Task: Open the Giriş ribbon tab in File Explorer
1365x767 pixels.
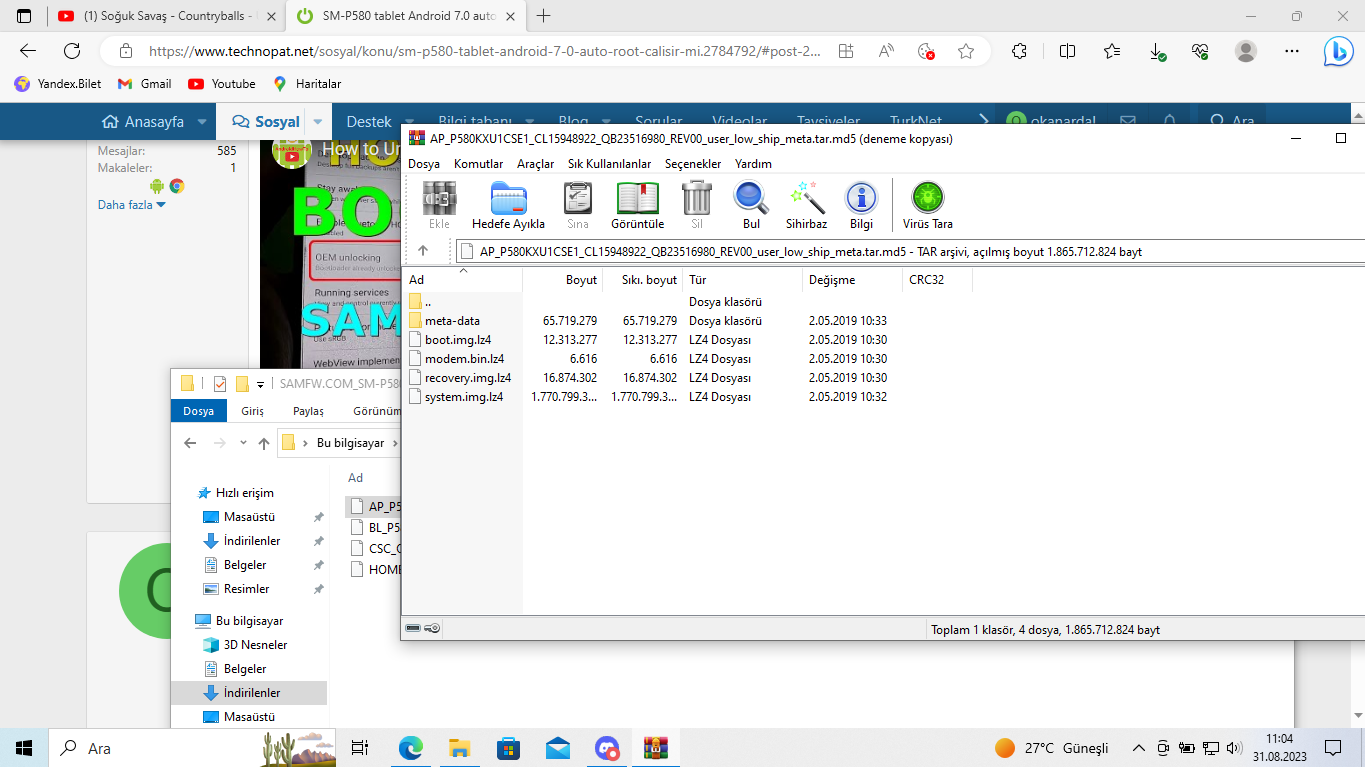Action: (252, 411)
